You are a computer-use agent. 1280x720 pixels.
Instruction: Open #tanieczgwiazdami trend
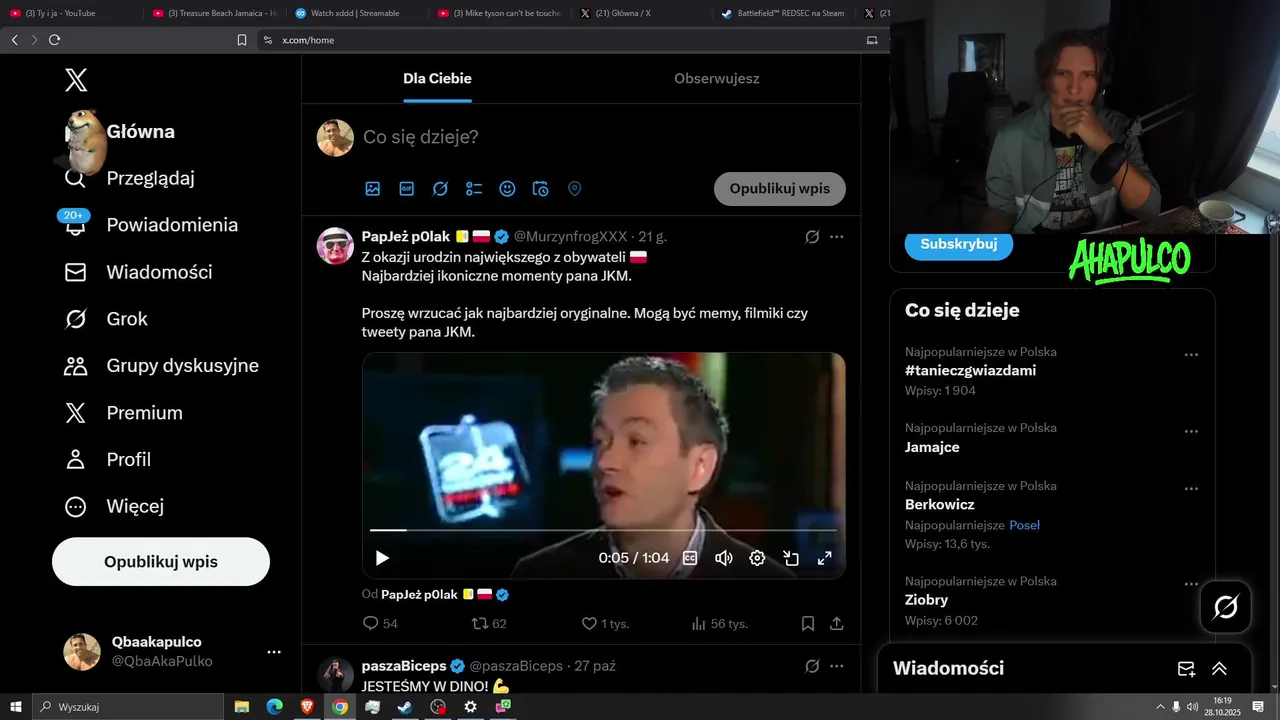(x=970, y=371)
